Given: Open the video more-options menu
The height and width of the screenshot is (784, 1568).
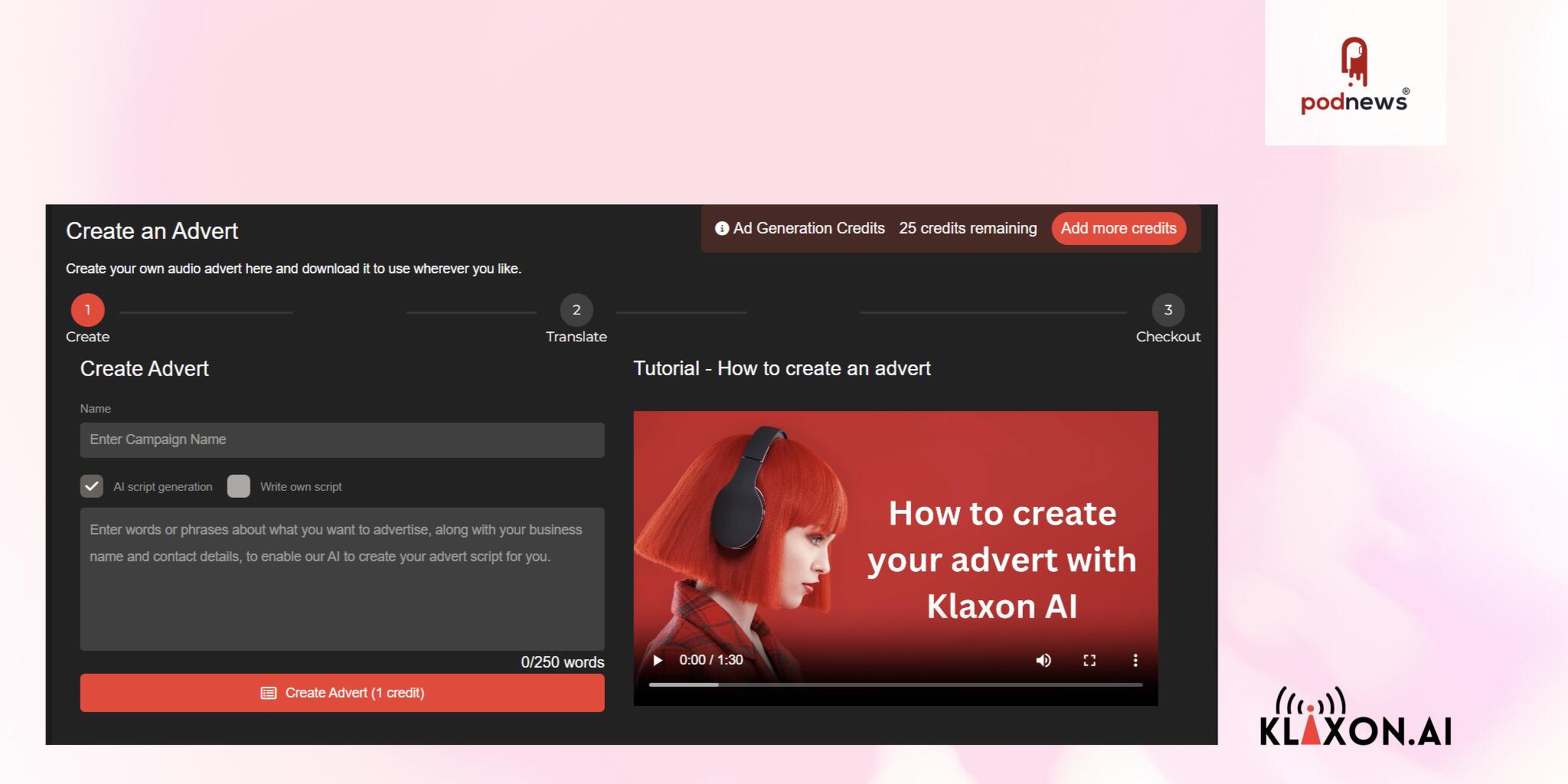Looking at the screenshot, I should tap(1135, 660).
